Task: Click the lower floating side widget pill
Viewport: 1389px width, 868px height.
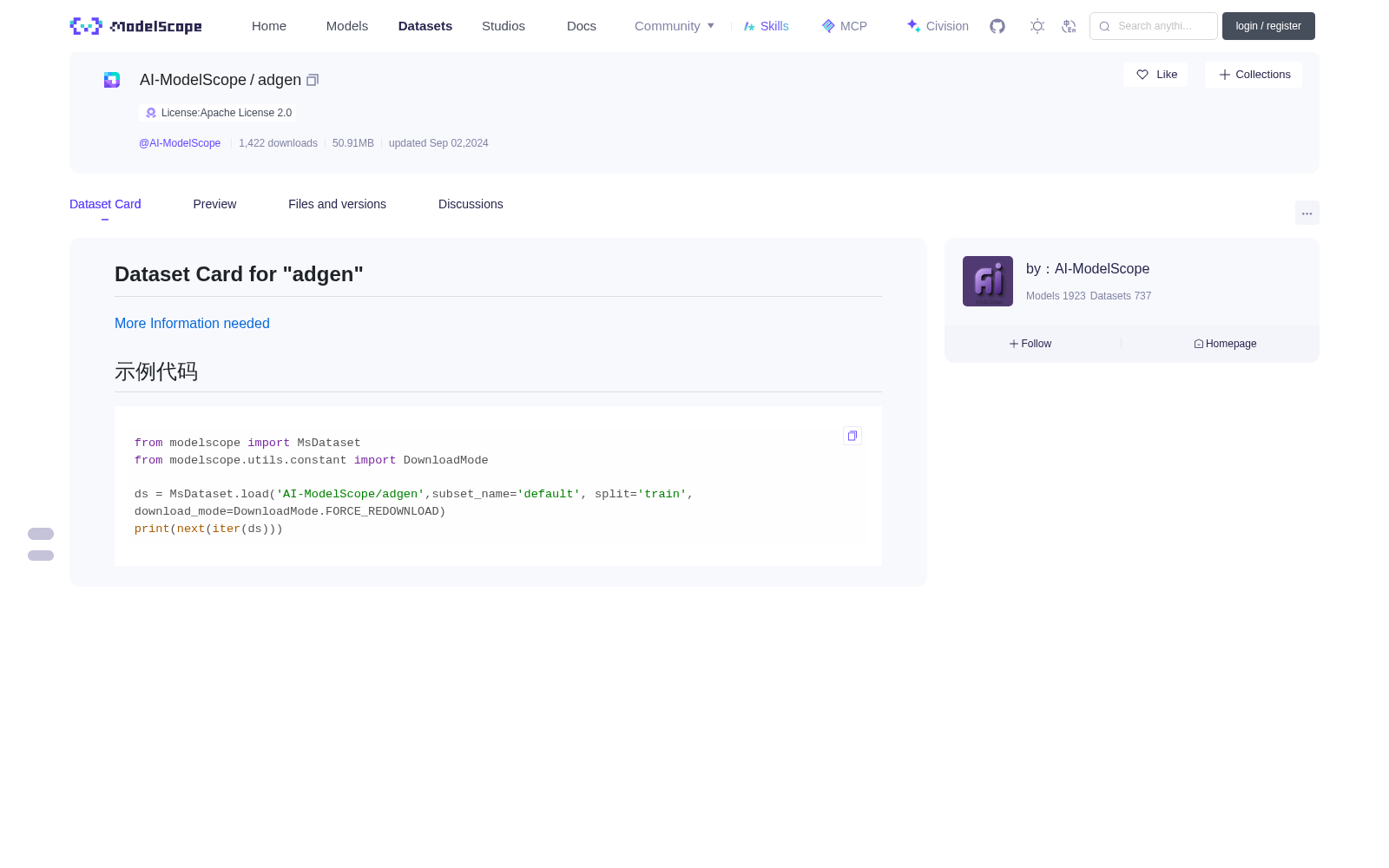Action: pos(41,556)
